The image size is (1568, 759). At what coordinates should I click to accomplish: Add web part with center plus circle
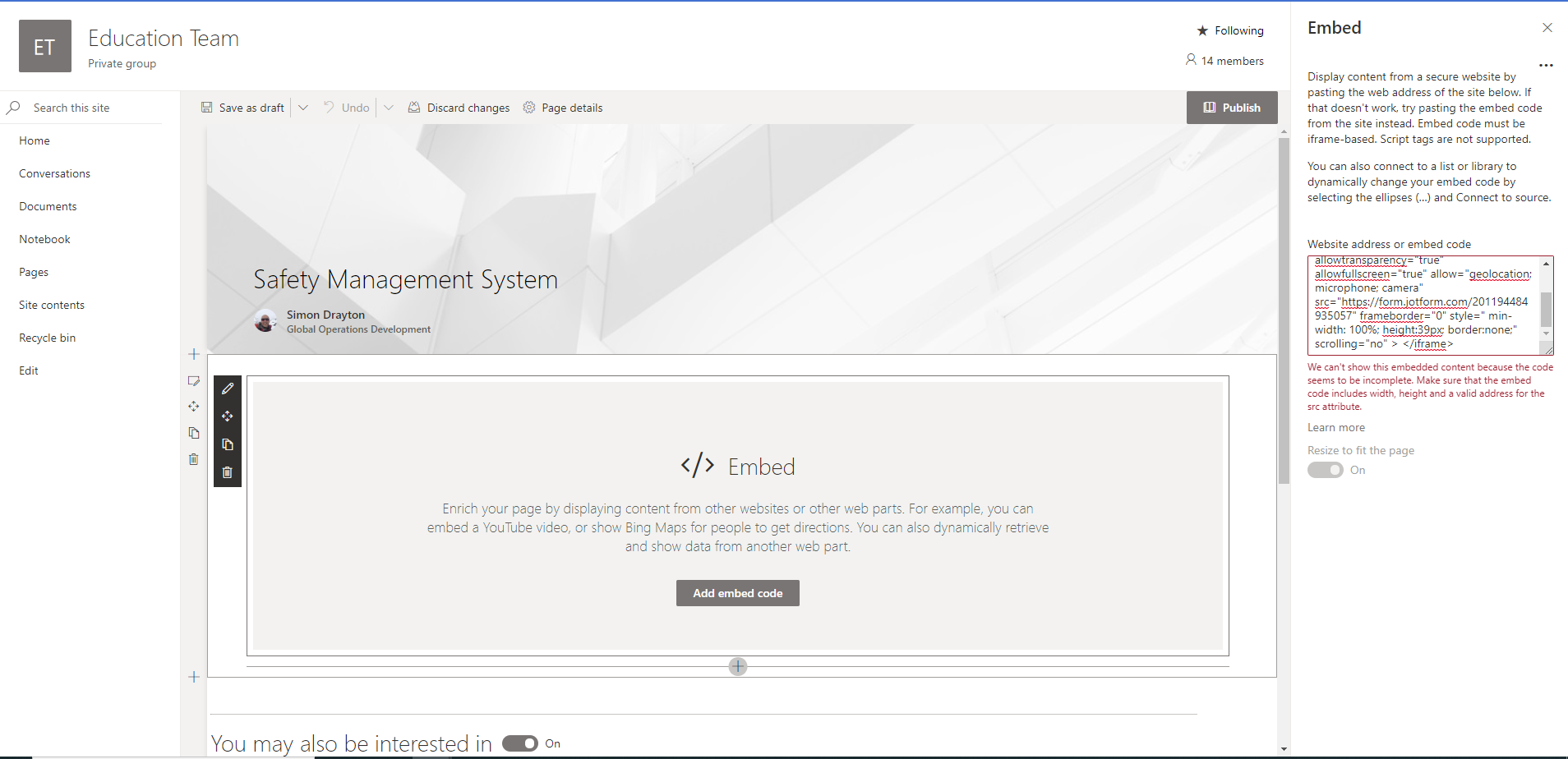(738, 666)
